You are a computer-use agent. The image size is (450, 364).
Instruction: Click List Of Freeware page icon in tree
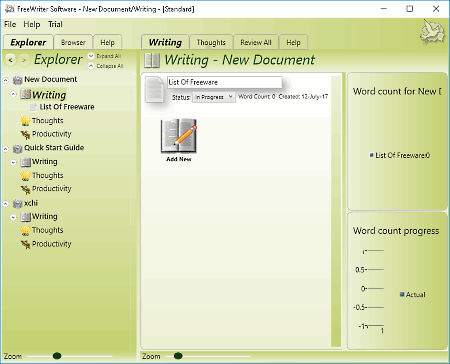pos(33,107)
